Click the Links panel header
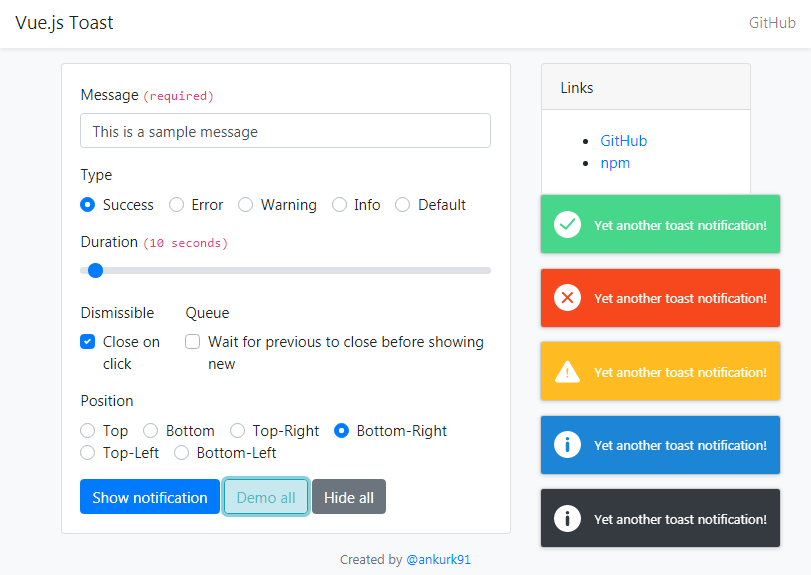Viewport: 811px width, 575px height. [646, 87]
